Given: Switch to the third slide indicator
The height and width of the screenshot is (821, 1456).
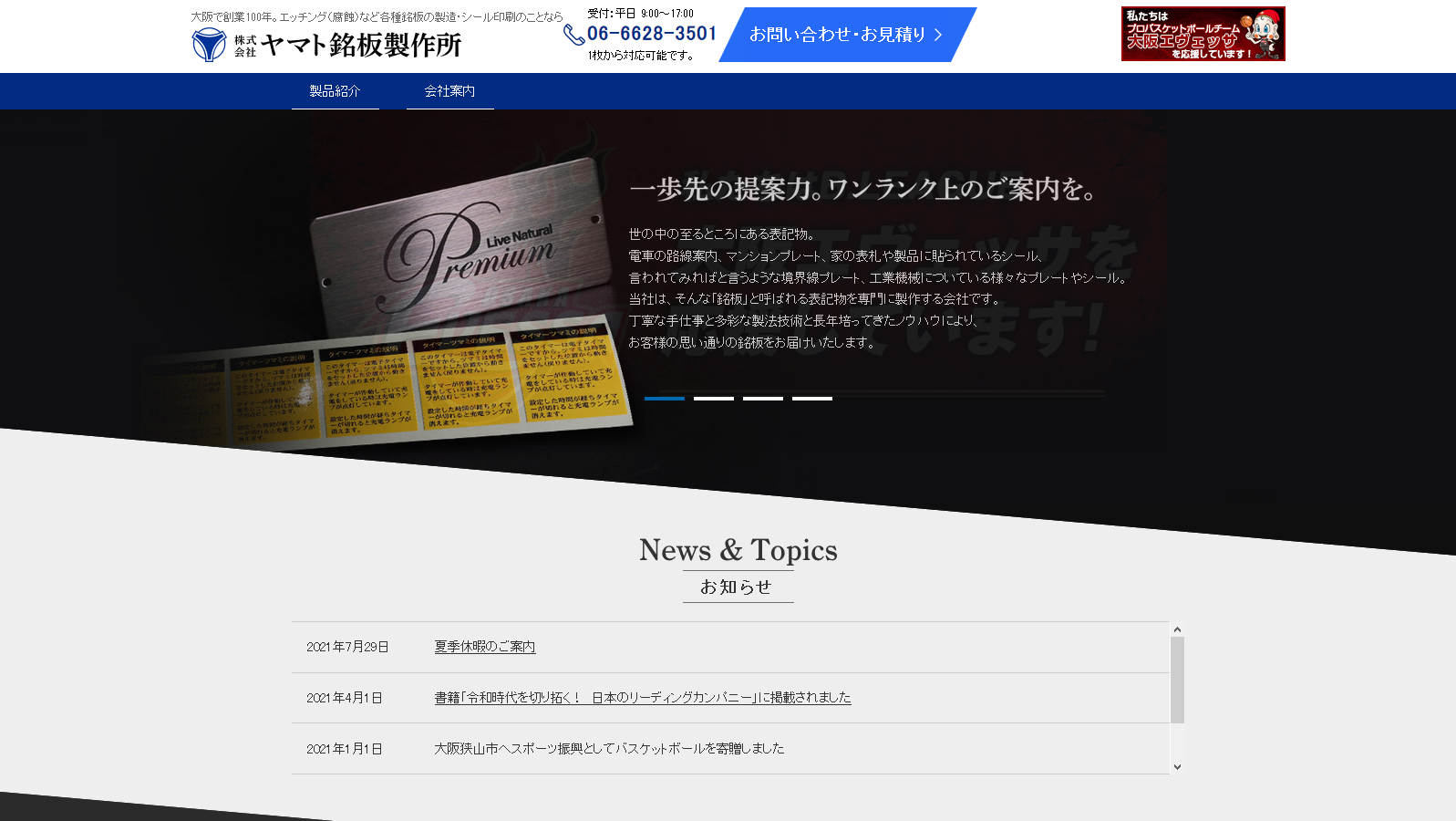Looking at the screenshot, I should click(x=763, y=399).
